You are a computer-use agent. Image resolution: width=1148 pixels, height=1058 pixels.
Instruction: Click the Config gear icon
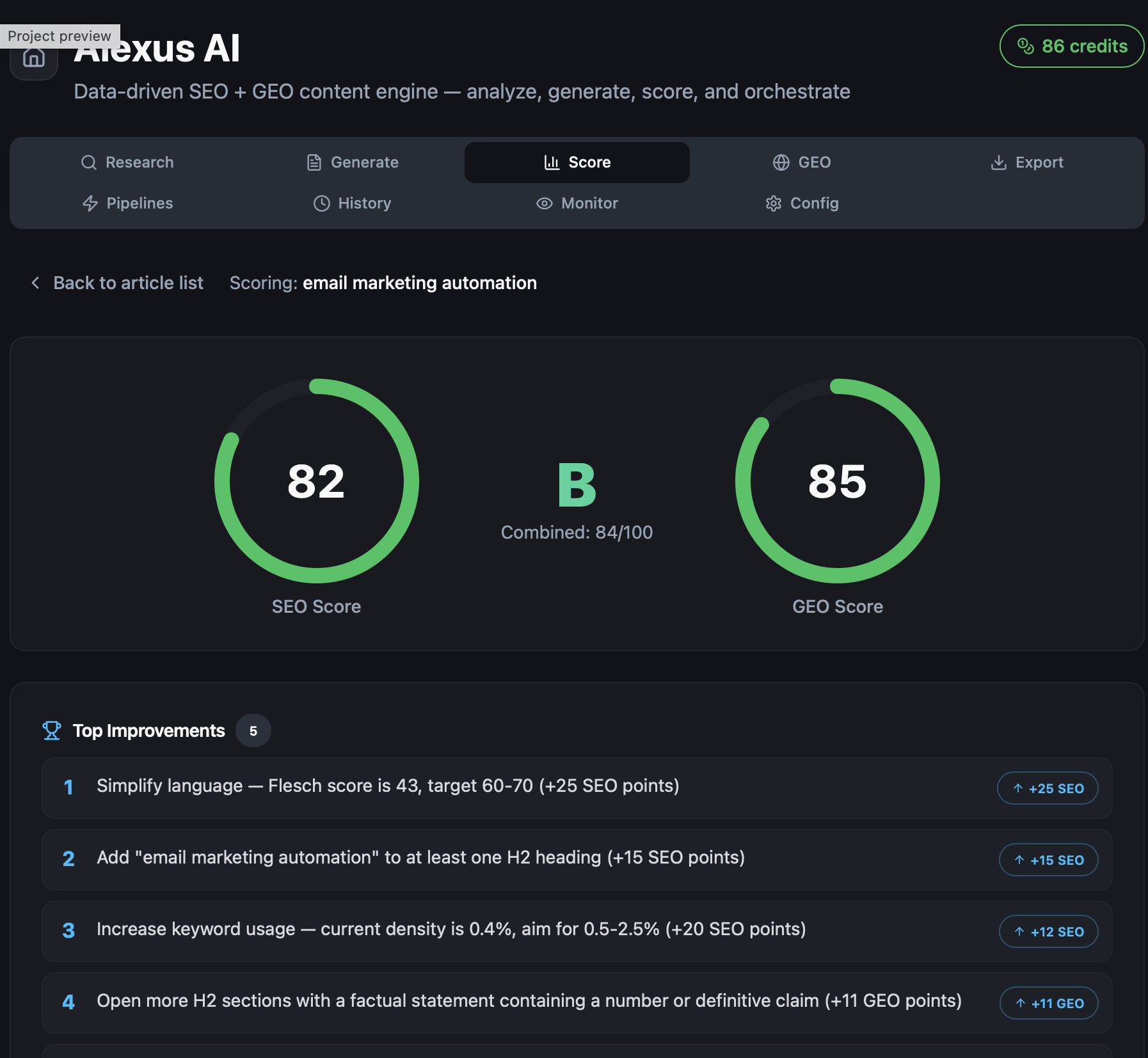pos(774,203)
